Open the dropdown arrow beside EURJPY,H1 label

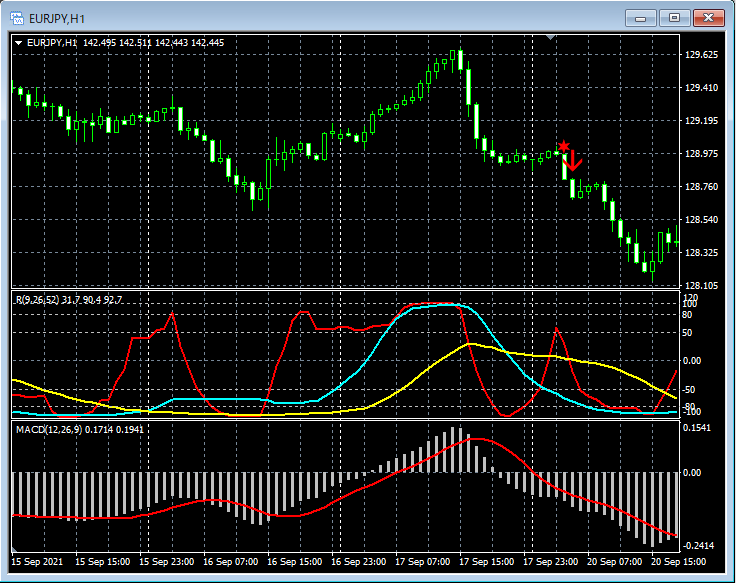(18, 42)
